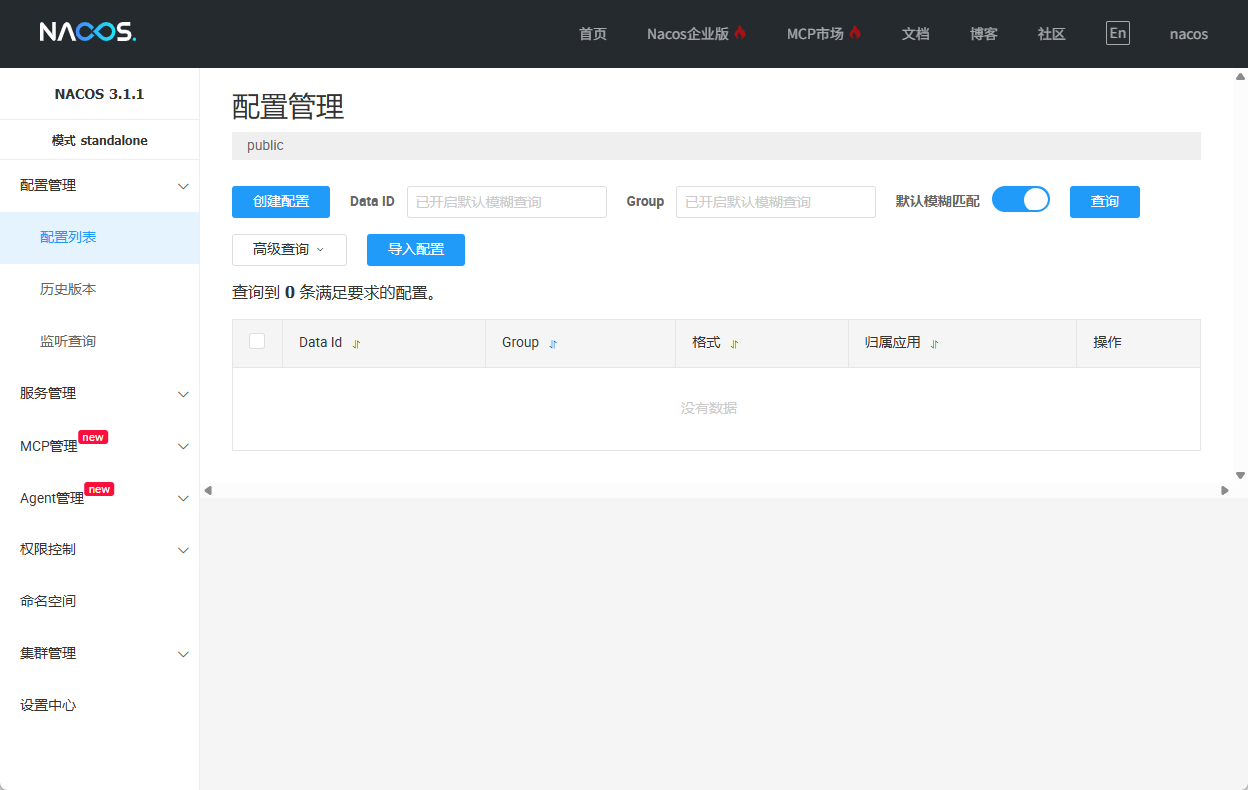This screenshot has width=1248, height=790.
Task: Sort table by Group column icon
Action: (x=553, y=343)
